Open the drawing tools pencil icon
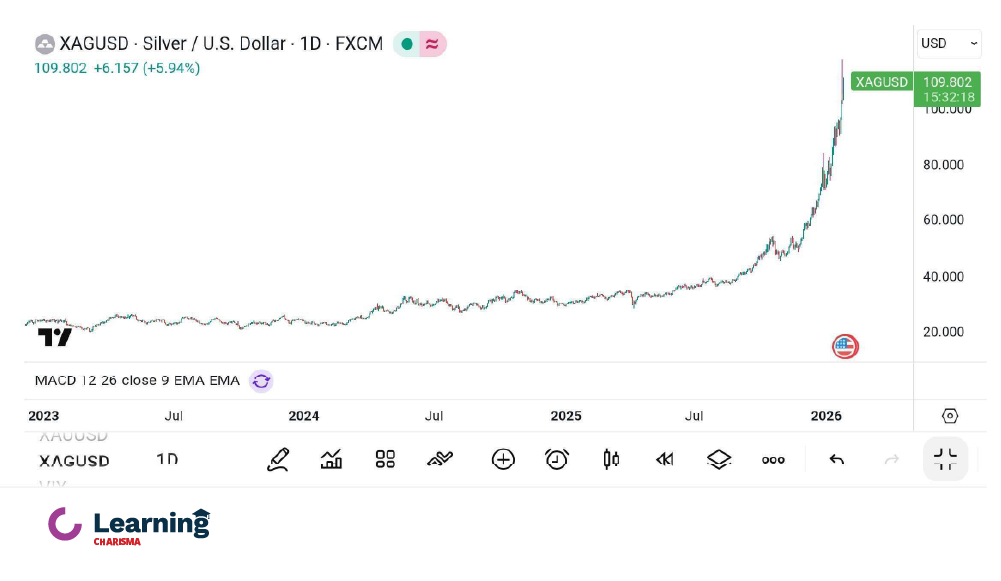Viewport: 1001px width, 581px height. (278, 459)
